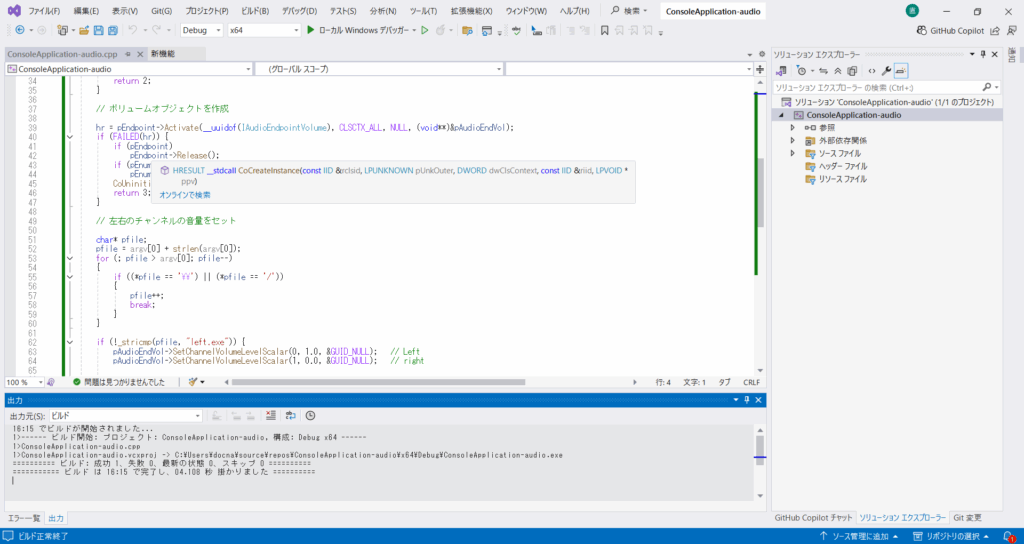Select the ConsoleApplication-audio.cpp editor tab
Image resolution: width=1024 pixels, height=544 pixels.
coord(63,54)
